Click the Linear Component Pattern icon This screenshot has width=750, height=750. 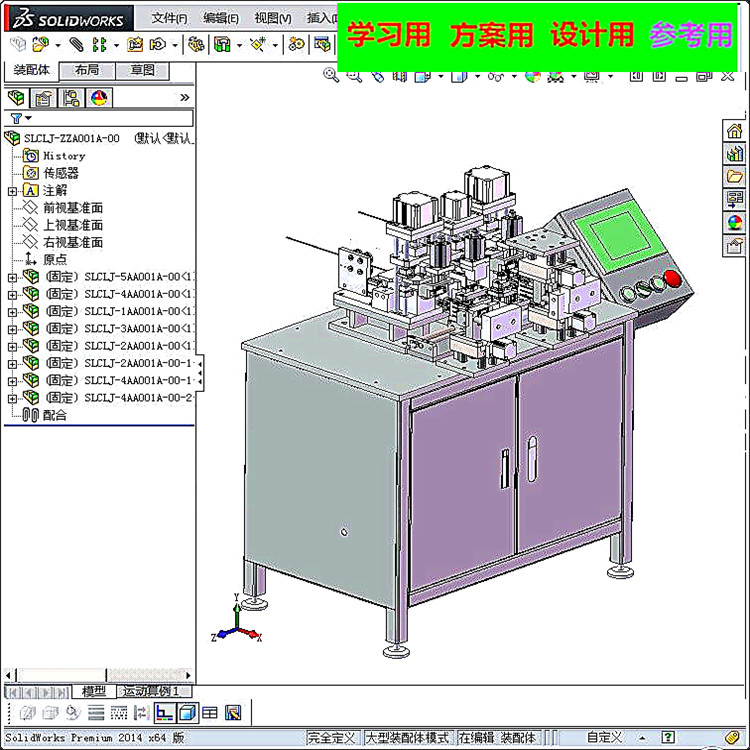tap(99, 45)
